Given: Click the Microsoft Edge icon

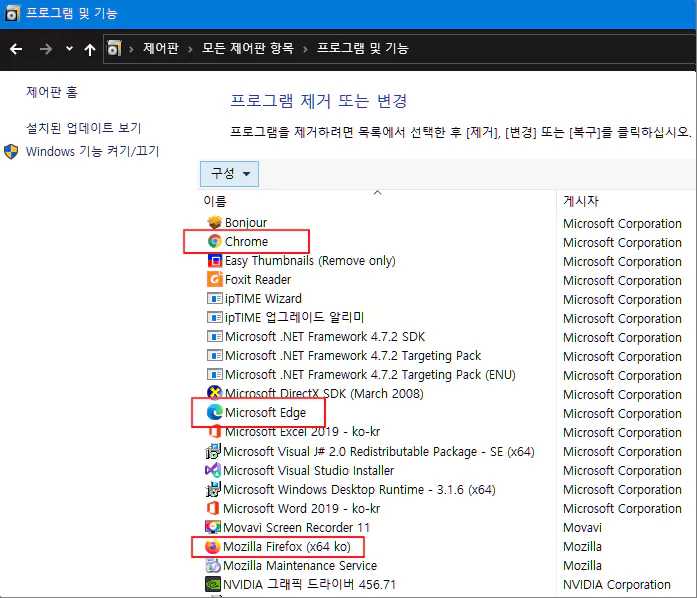Looking at the screenshot, I should [x=215, y=412].
